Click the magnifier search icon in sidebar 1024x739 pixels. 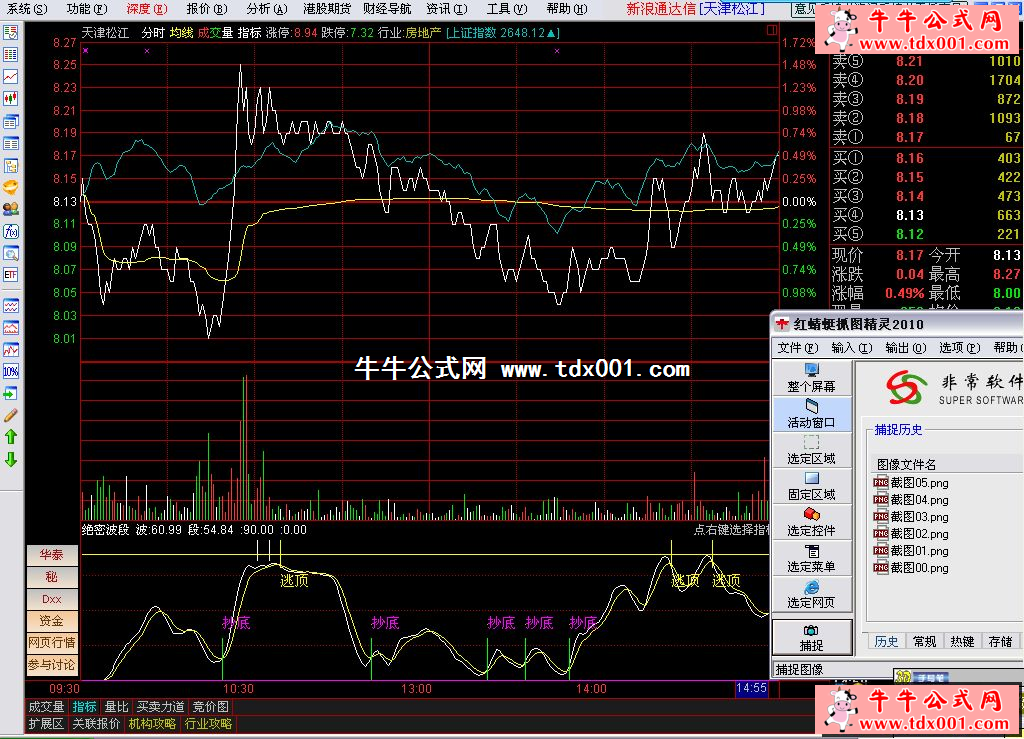[10, 253]
